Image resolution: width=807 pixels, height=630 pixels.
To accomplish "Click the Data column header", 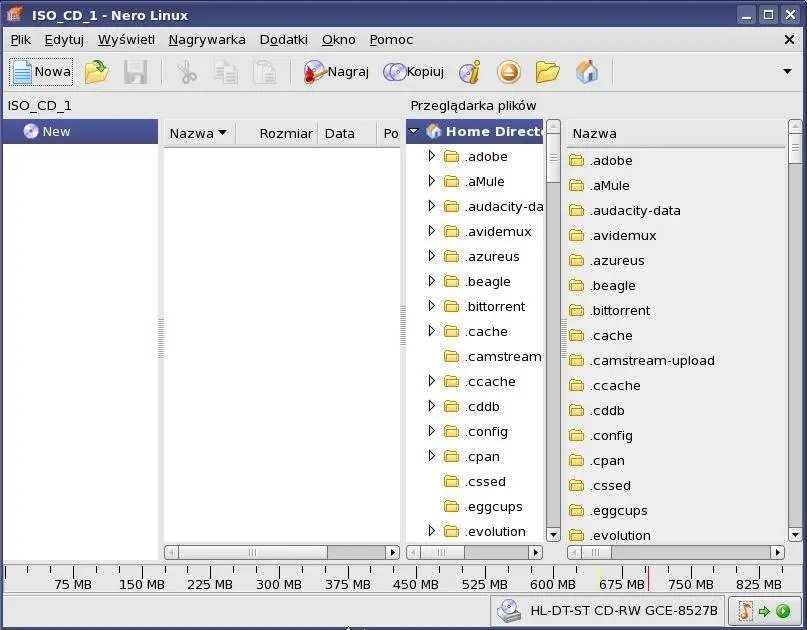I will 347,133.
